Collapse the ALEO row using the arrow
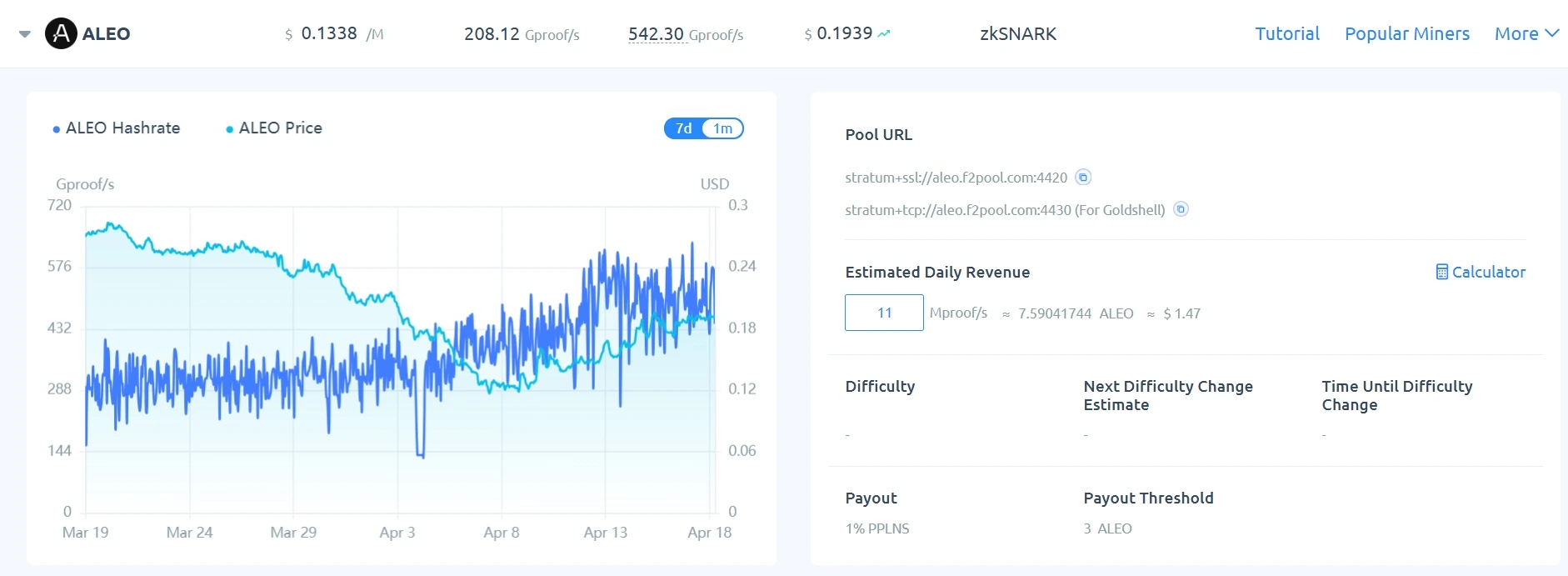This screenshot has width=1568, height=576. tap(25, 34)
